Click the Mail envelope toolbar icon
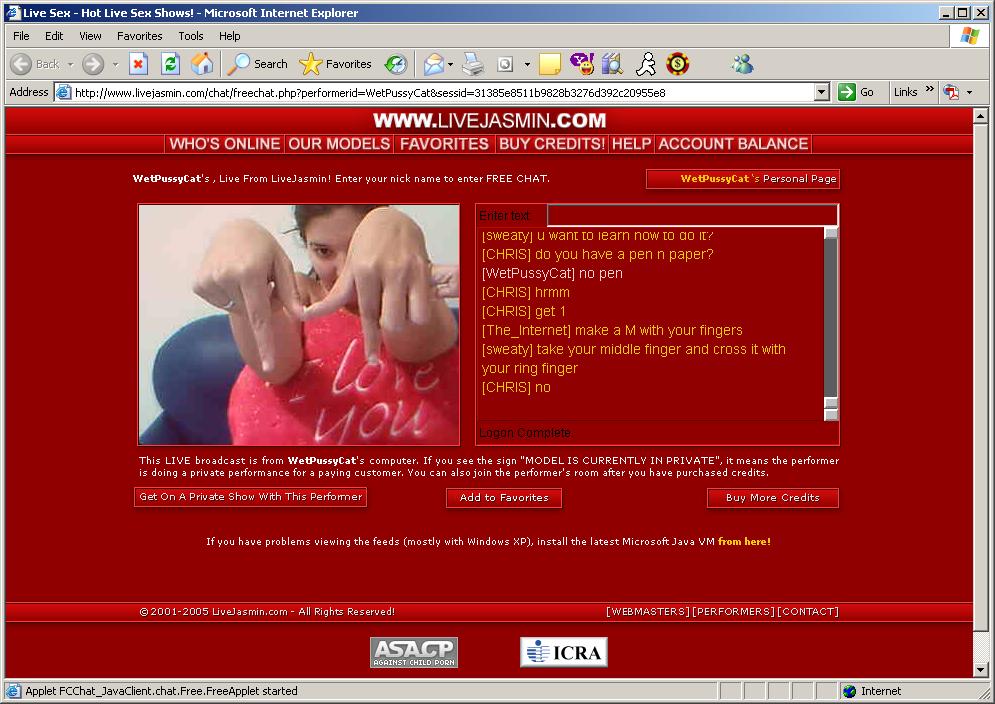Viewport: 995px width, 704px height. click(433, 64)
